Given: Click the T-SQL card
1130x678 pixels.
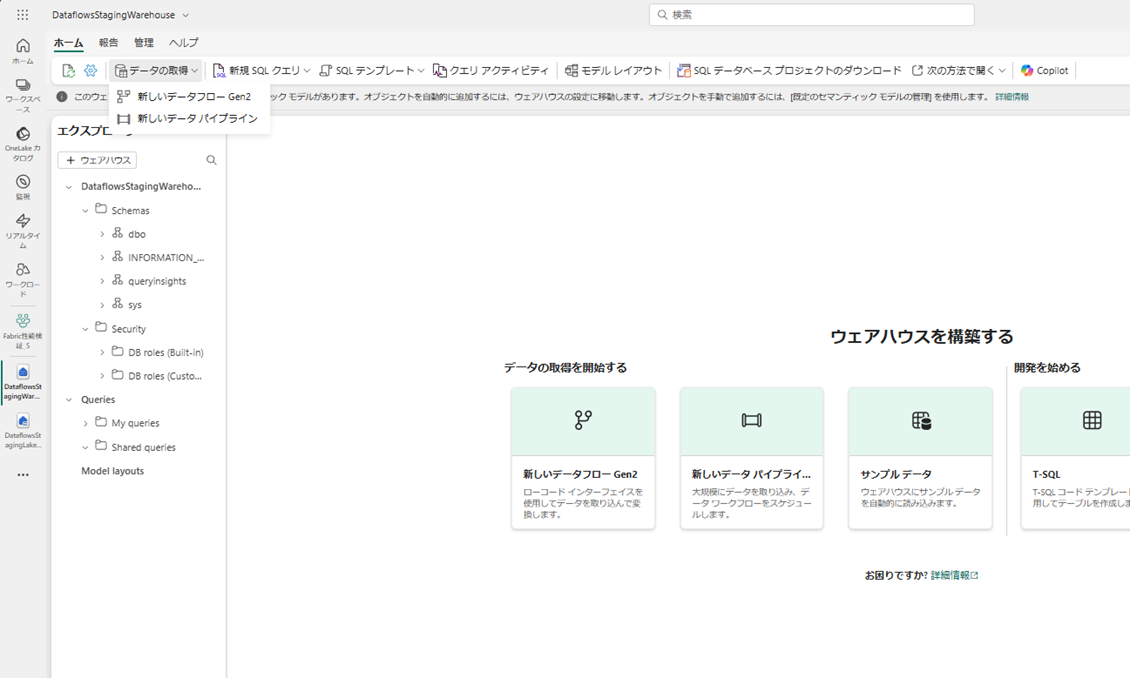Looking at the screenshot, I should click(1075, 458).
